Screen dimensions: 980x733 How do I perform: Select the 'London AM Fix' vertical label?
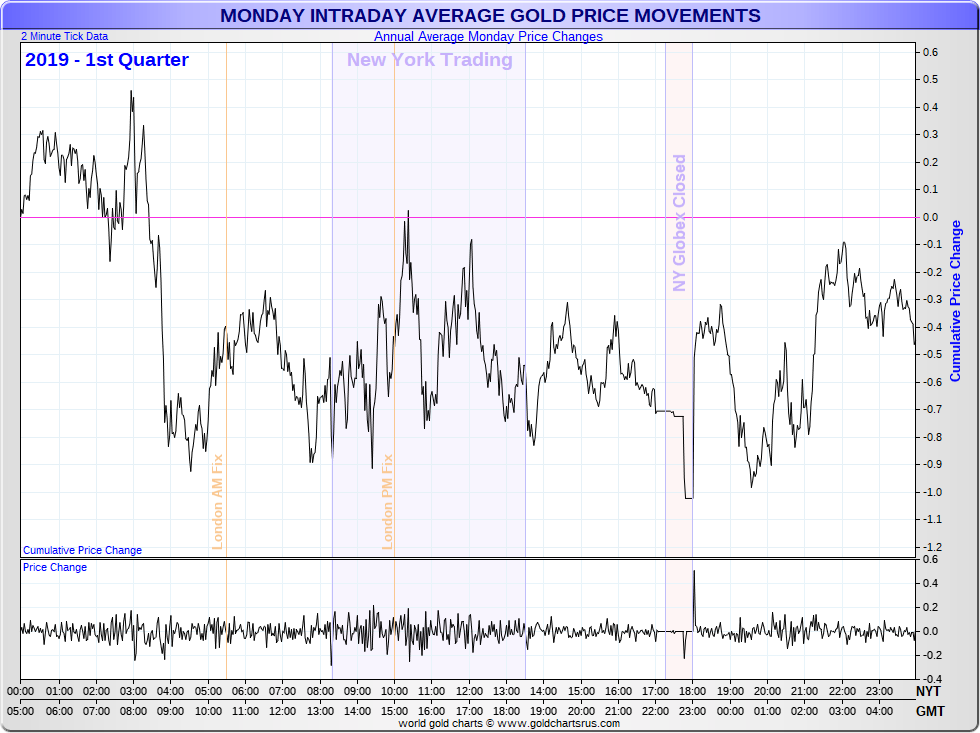point(218,502)
